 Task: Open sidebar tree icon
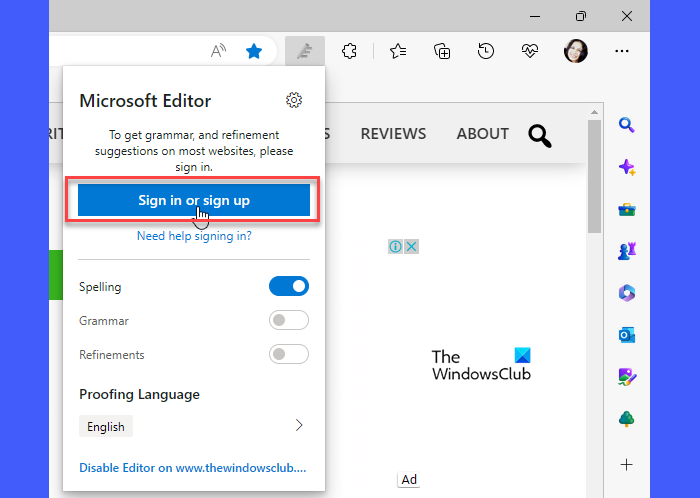(627, 419)
